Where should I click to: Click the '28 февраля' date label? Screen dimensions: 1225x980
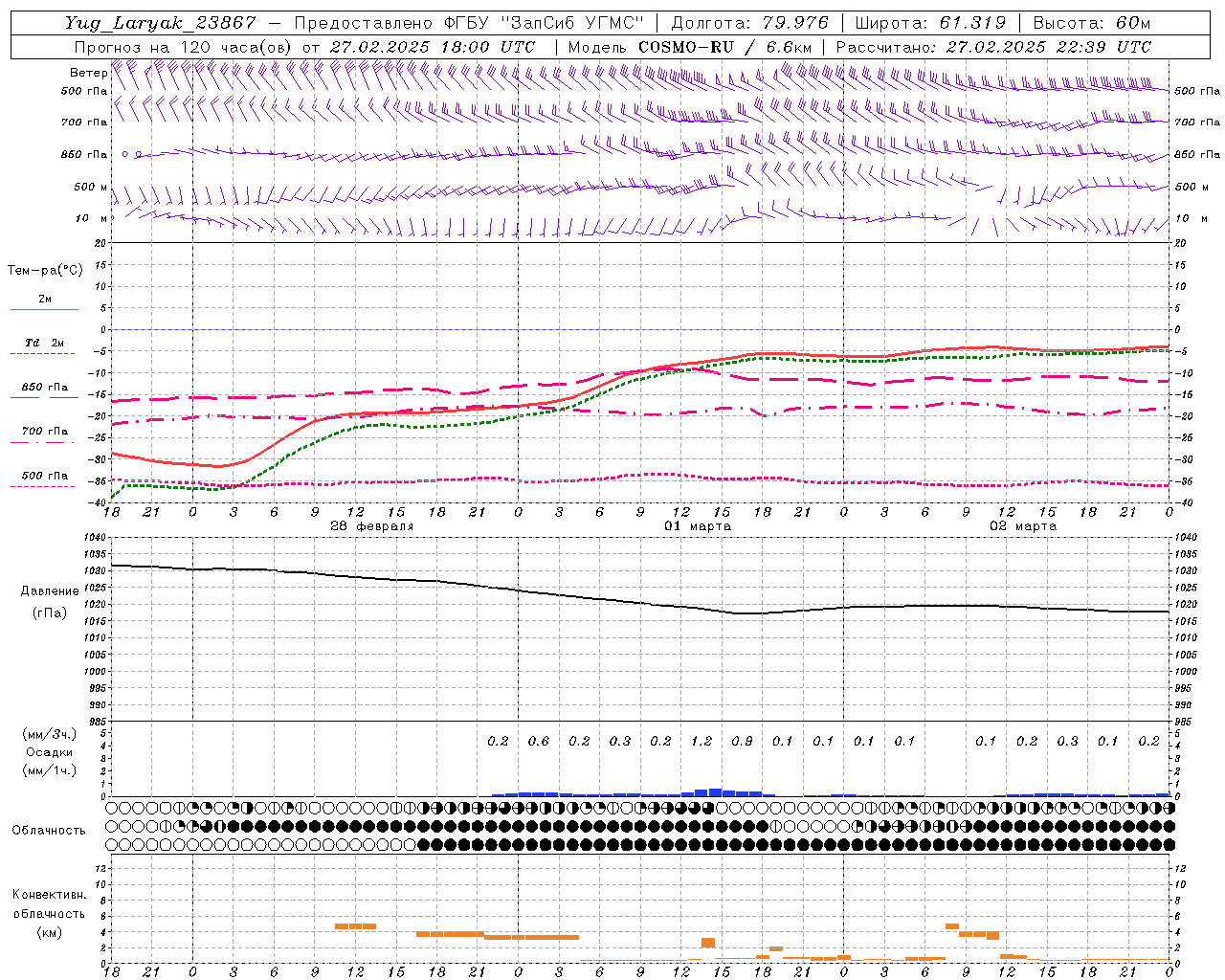[372, 526]
